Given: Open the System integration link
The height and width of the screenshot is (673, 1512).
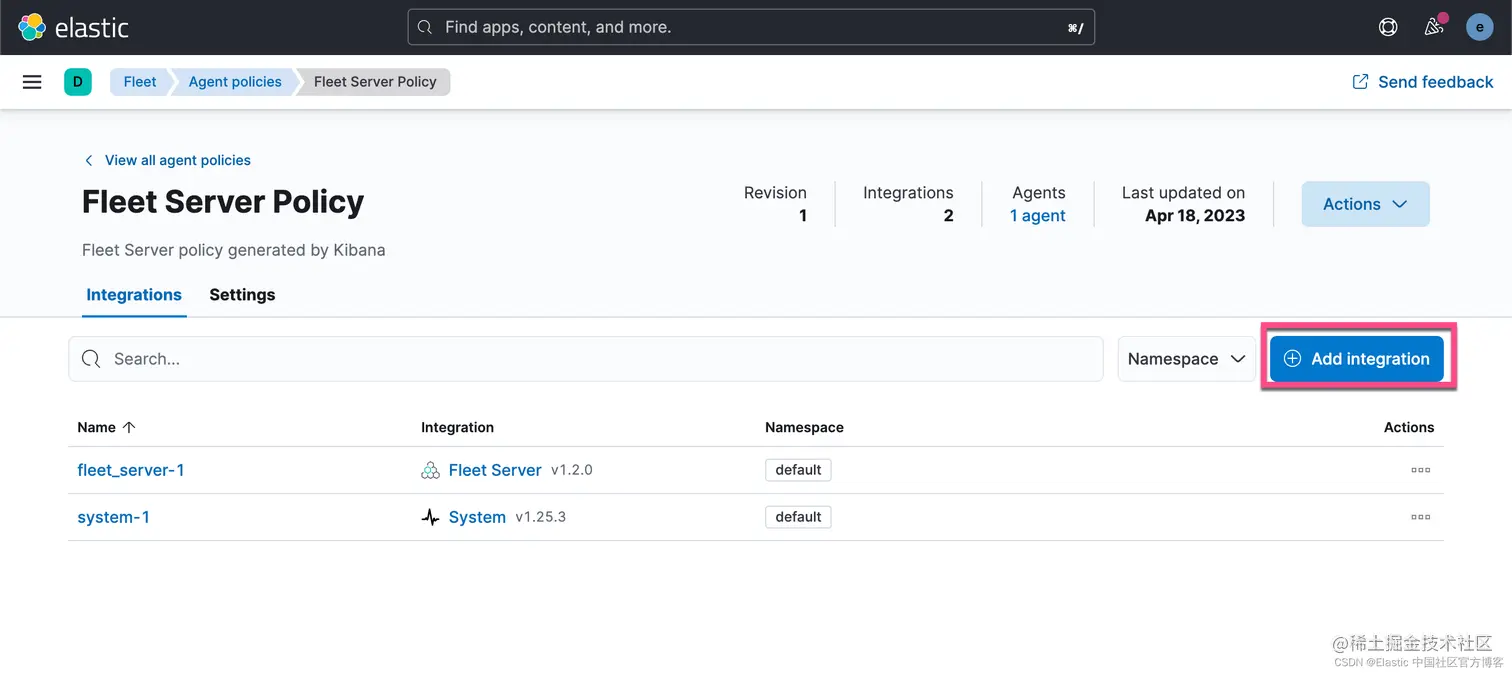Looking at the screenshot, I should [477, 517].
